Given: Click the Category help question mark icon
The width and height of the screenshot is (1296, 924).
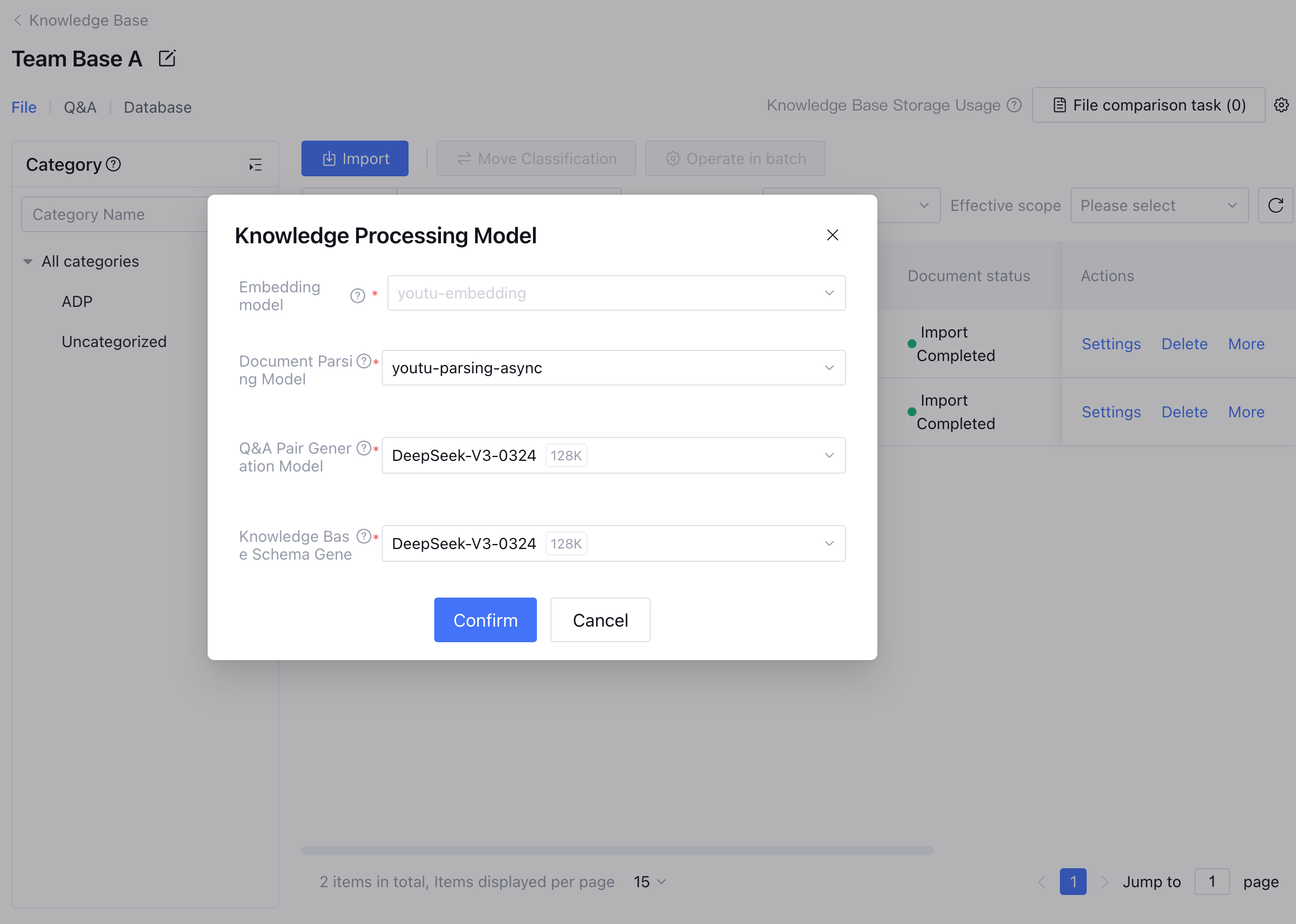Looking at the screenshot, I should tap(114, 165).
